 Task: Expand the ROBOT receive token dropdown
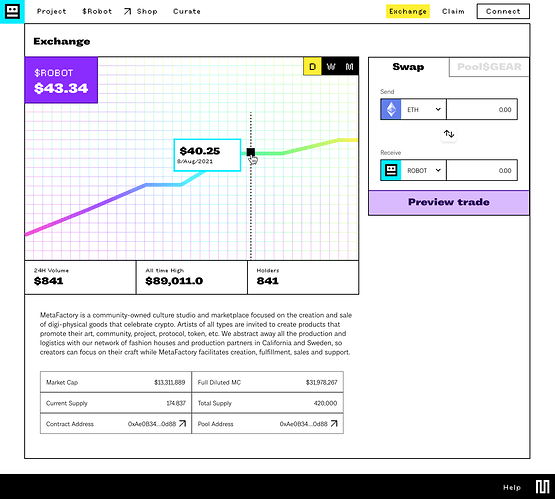(x=423, y=170)
